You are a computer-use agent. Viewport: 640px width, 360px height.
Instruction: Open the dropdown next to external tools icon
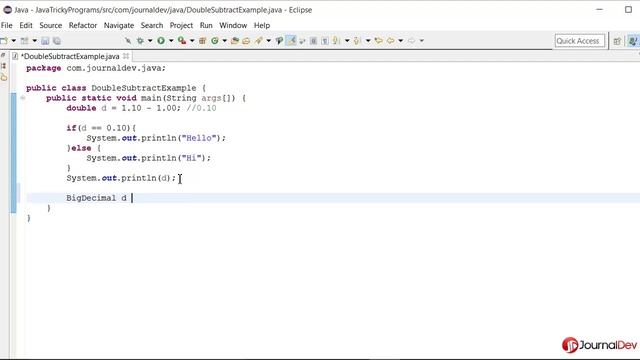(x=192, y=41)
